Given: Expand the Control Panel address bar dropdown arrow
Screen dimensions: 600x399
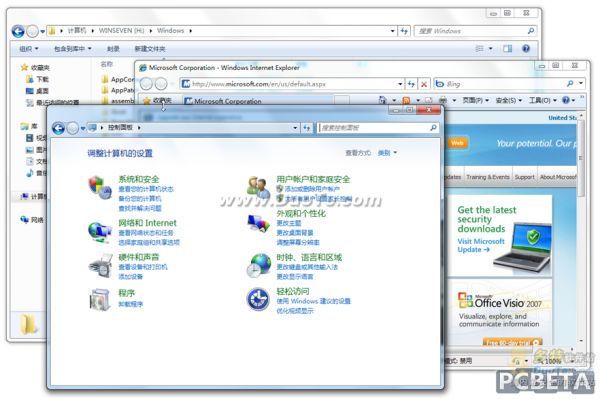Looking at the screenshot, I should click(295, 128).
